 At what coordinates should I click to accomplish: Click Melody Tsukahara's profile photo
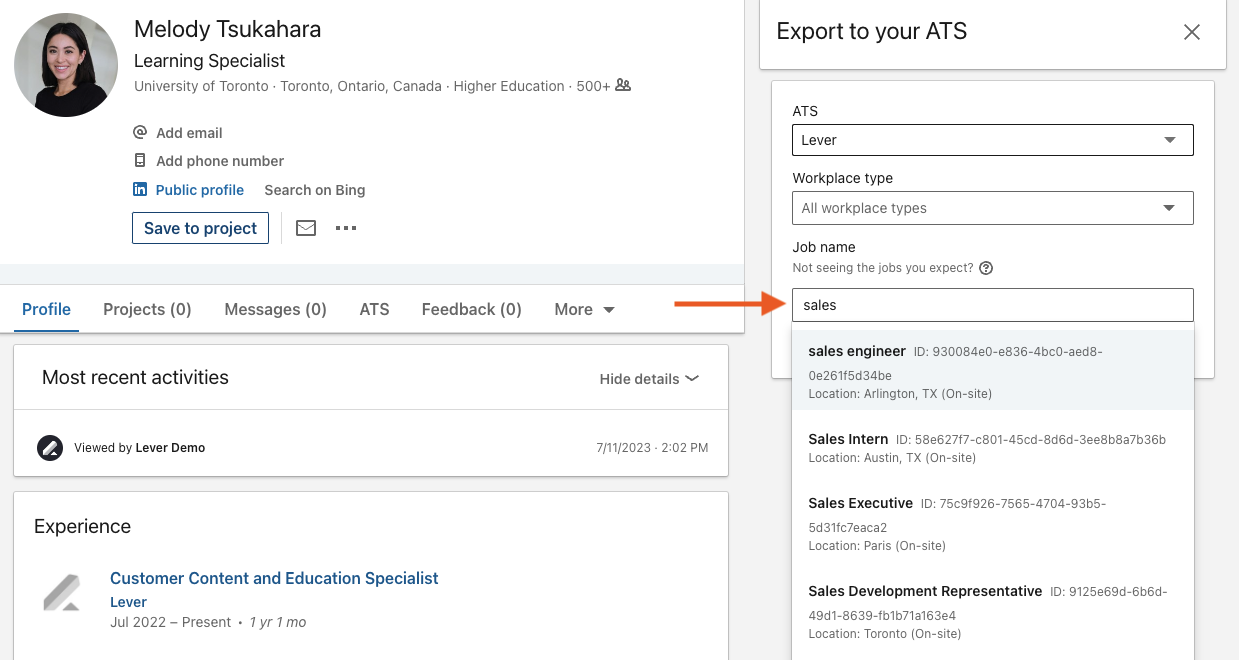click(66, 65)
